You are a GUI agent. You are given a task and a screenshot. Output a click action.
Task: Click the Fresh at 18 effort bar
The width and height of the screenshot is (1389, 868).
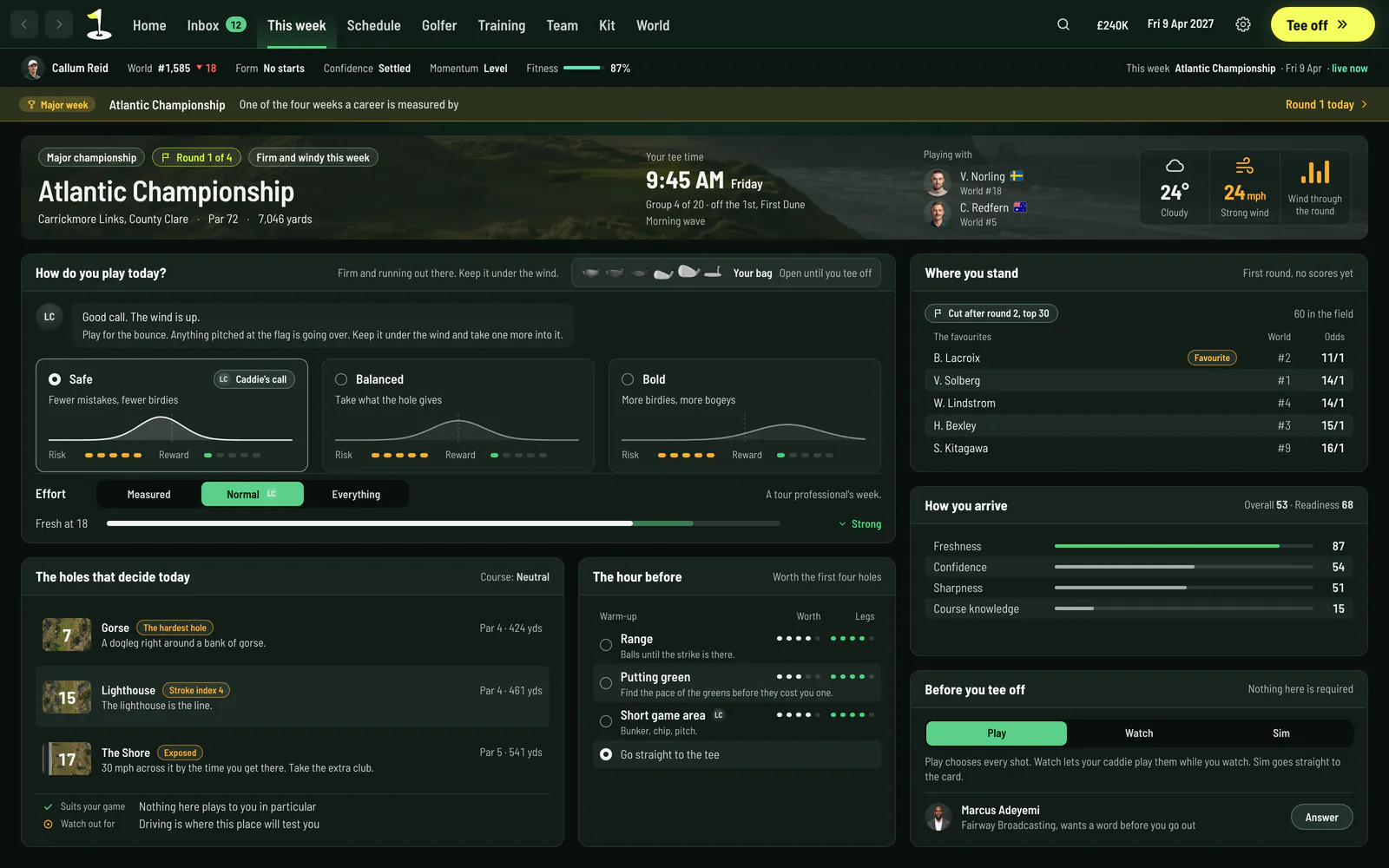[444, 523]
